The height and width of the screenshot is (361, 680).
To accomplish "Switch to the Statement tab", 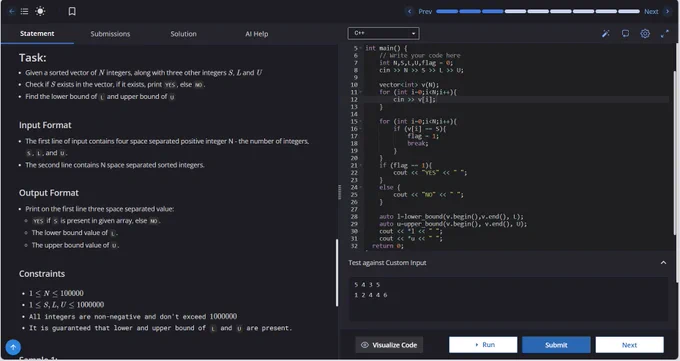I will coord(37,33).
